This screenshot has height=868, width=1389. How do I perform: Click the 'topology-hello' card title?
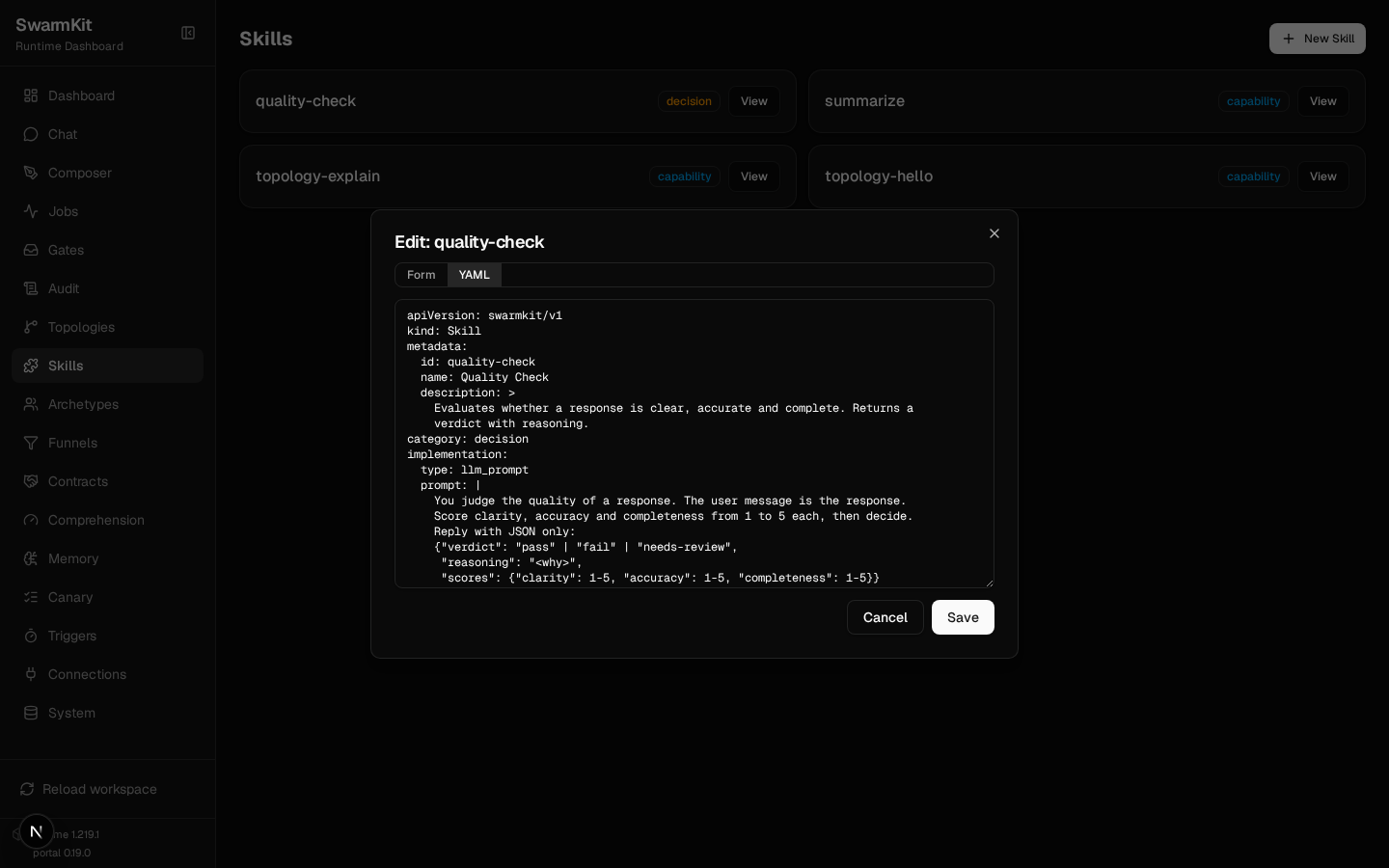point(879,176)
